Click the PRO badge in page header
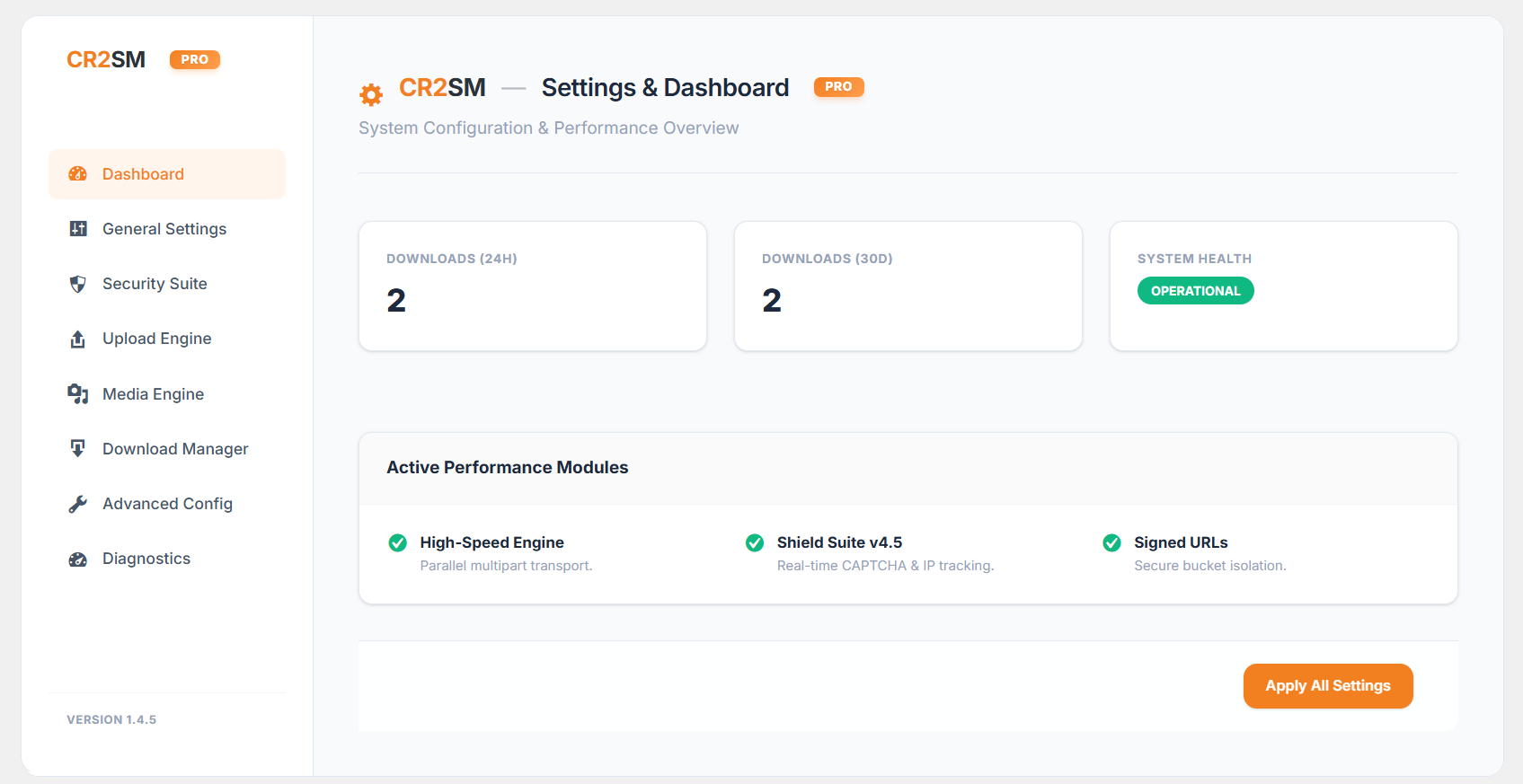Viewport: 1523px width, 784px height. pyautogui.click(x=839, y=87)
